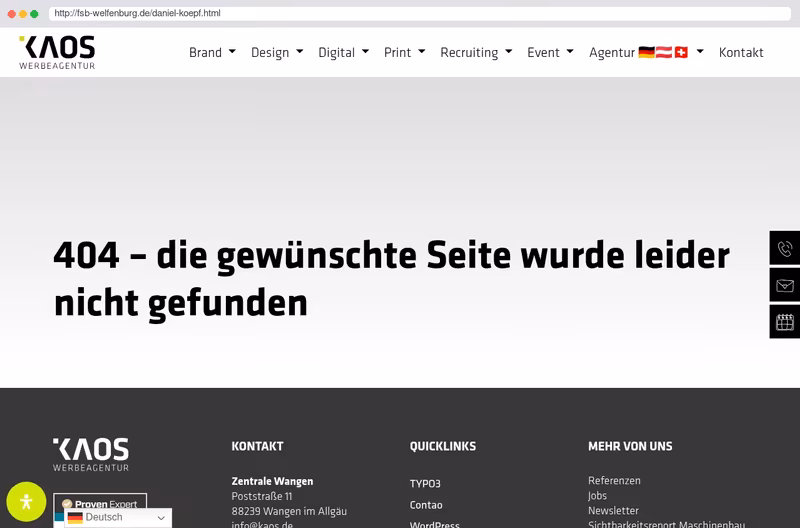Click the Poststraße 11 address line

pyautogui.click(x=262, y=496)
